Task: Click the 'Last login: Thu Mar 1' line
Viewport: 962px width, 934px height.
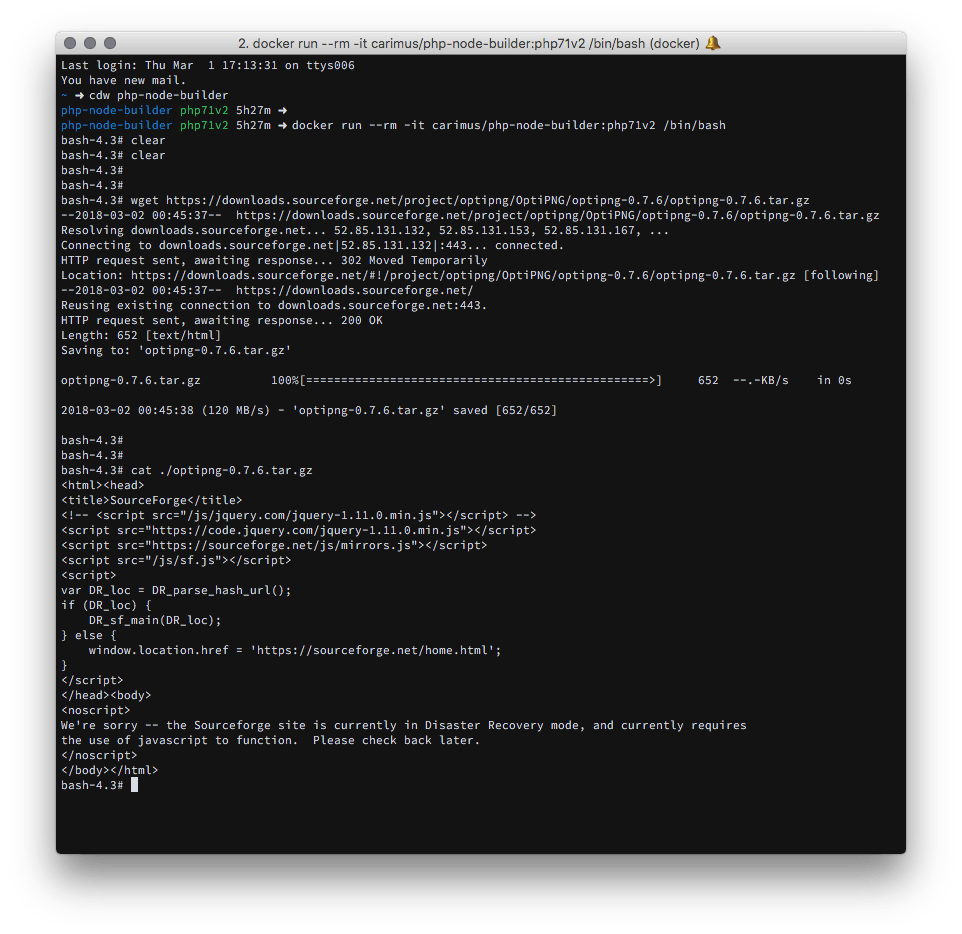Action: 207,65
